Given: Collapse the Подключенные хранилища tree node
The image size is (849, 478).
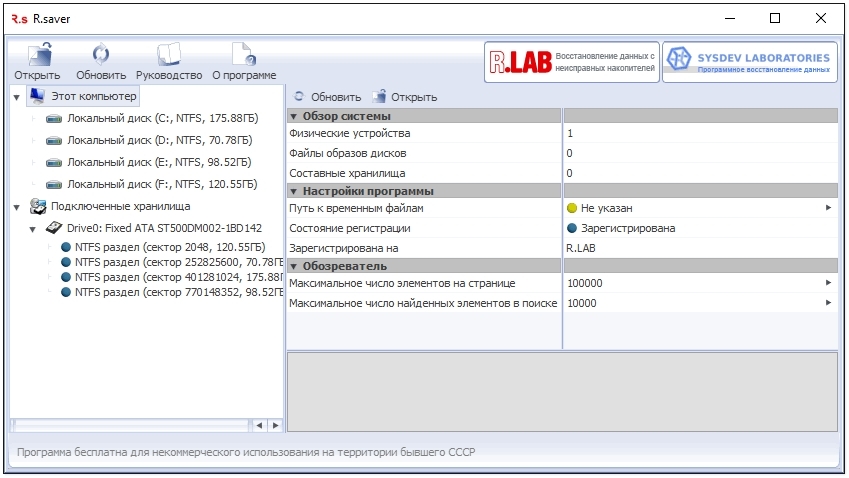Looking at the screenshot, I should click(x=17, y=207).
